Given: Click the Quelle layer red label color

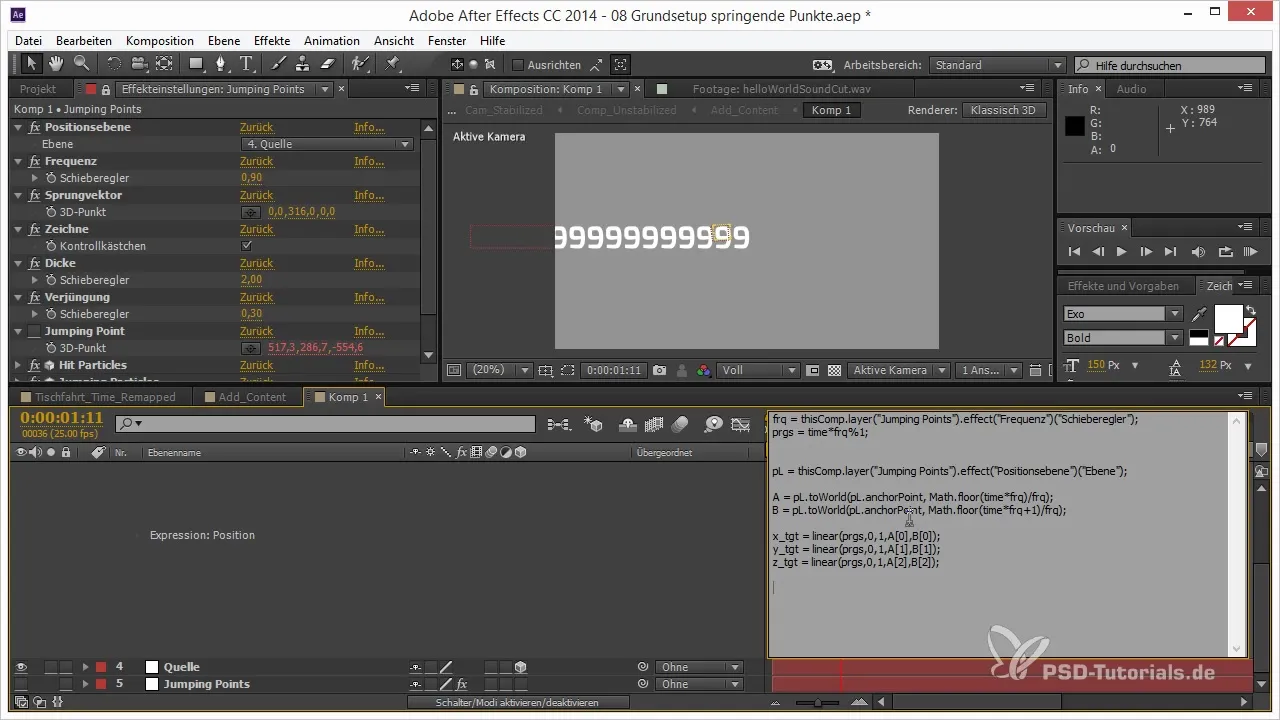Looking at the screenshot, I should (100, 667).
